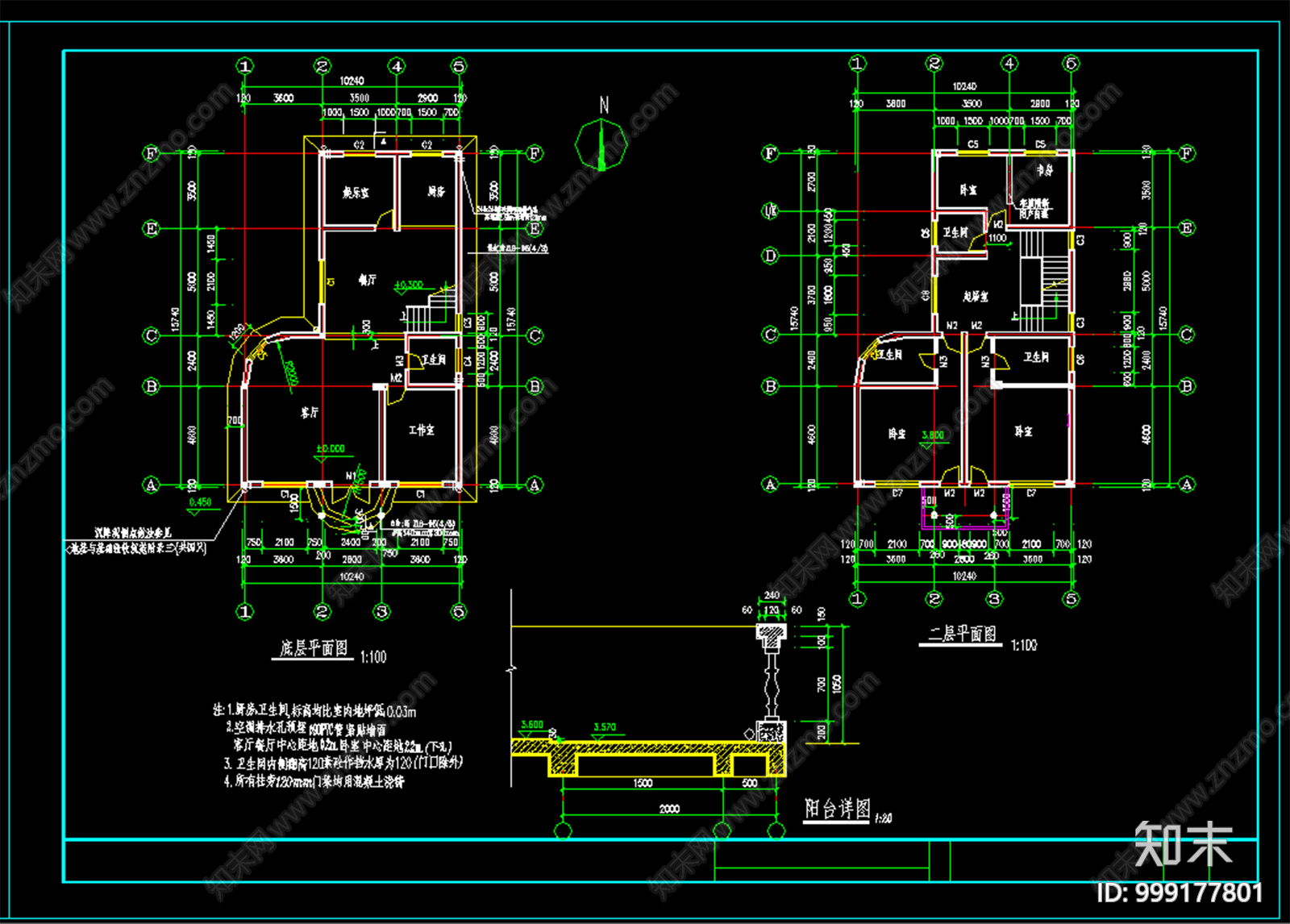Select the 底层平面图 drawing title

pos(314,648)
